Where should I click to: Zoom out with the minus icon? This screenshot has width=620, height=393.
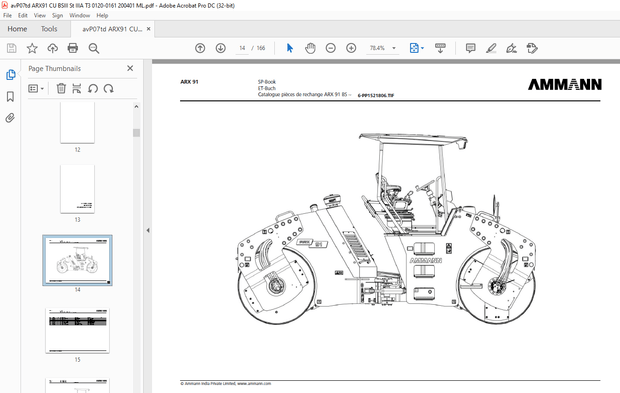pyautogui.click(x=331, y=48)
